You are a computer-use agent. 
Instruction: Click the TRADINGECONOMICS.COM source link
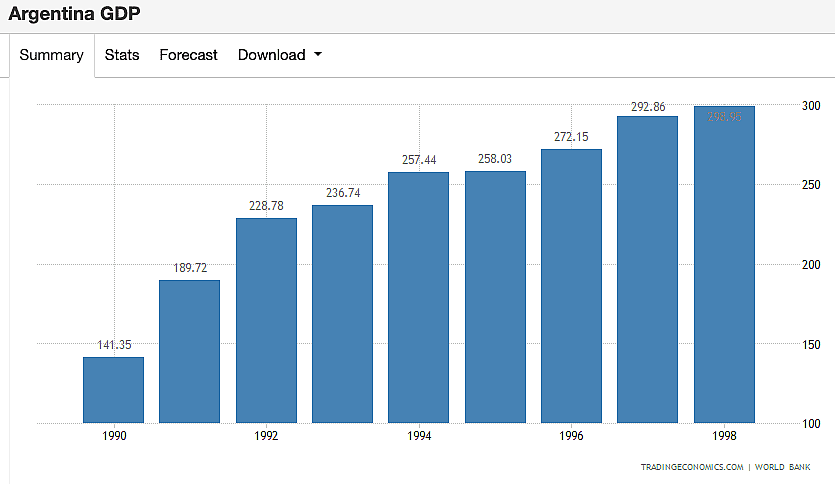pos(693,467)
